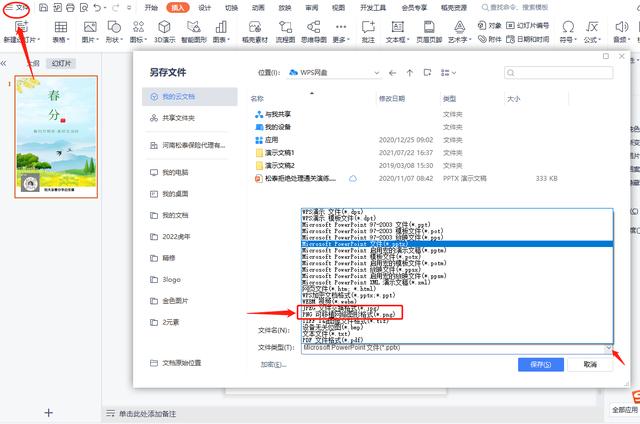This screenshot has height=424, width=640.
Task: Click the 更多 three-dots icon
Action: 341,27
